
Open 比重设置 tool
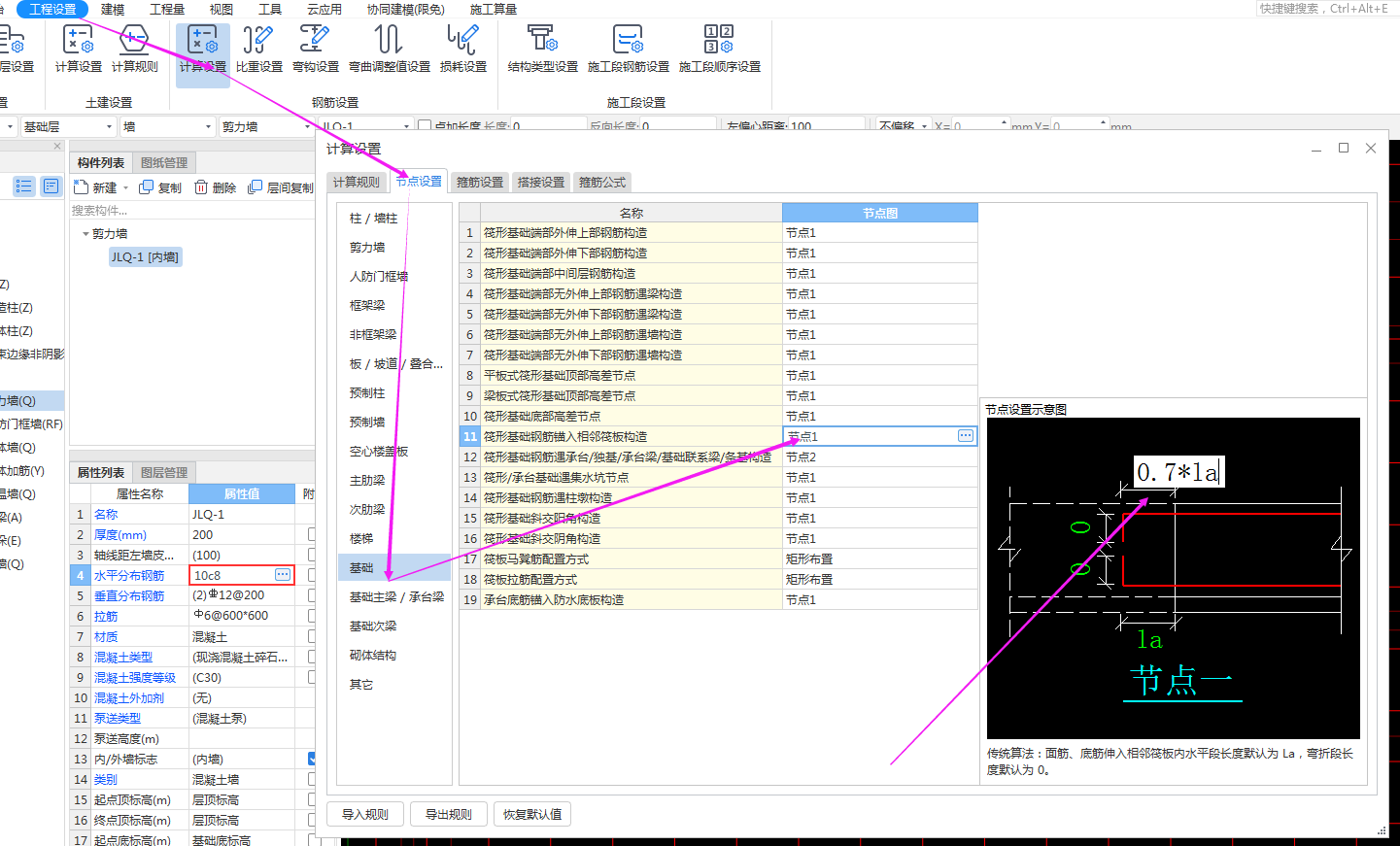tap(259, 50)
